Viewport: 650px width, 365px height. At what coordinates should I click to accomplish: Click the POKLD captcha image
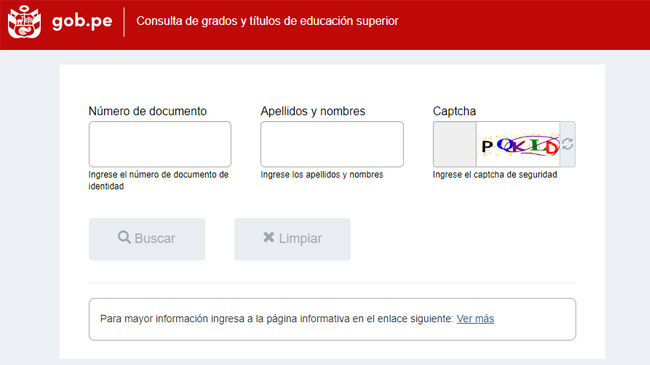pos(518,144)
